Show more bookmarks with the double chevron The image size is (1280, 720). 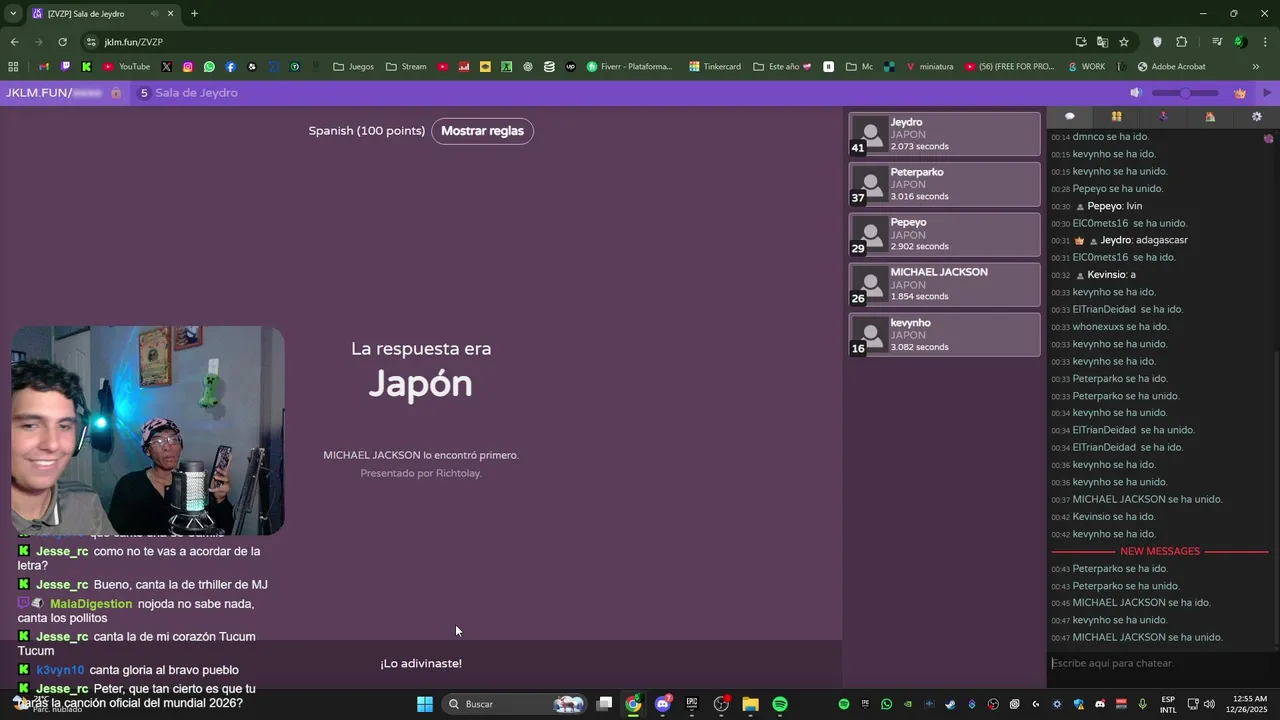coord(1256,67)
